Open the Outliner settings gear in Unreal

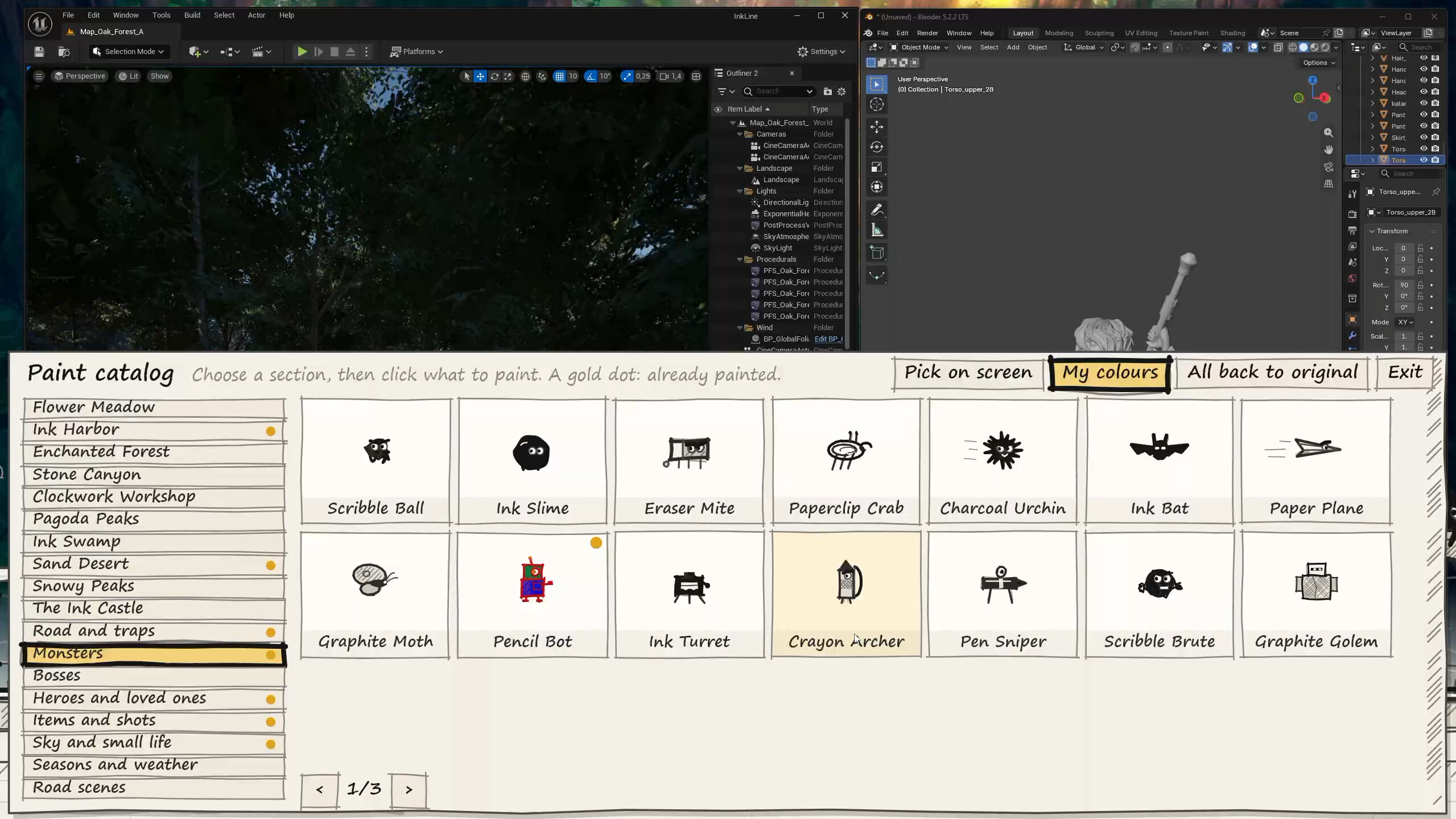[x=842, y=92]
